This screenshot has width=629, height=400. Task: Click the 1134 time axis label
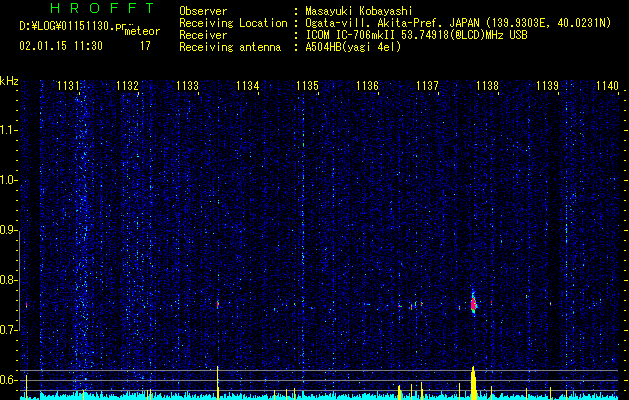coord(248,85)
